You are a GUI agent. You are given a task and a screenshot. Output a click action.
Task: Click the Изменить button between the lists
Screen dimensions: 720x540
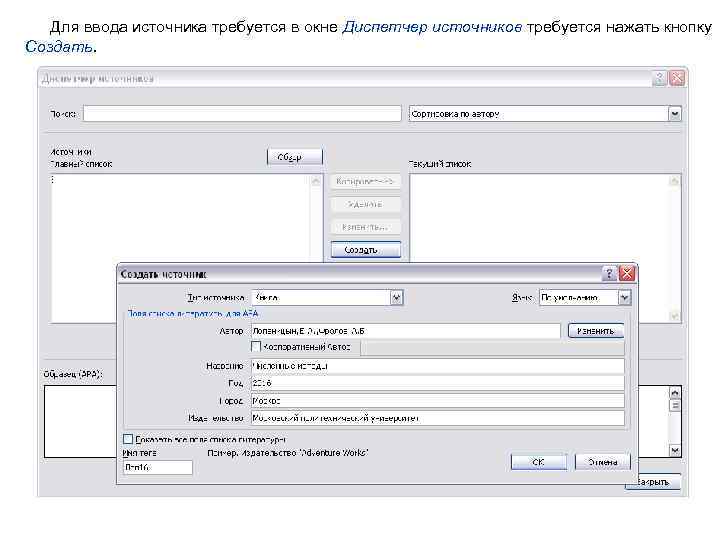tap(366, 227)
